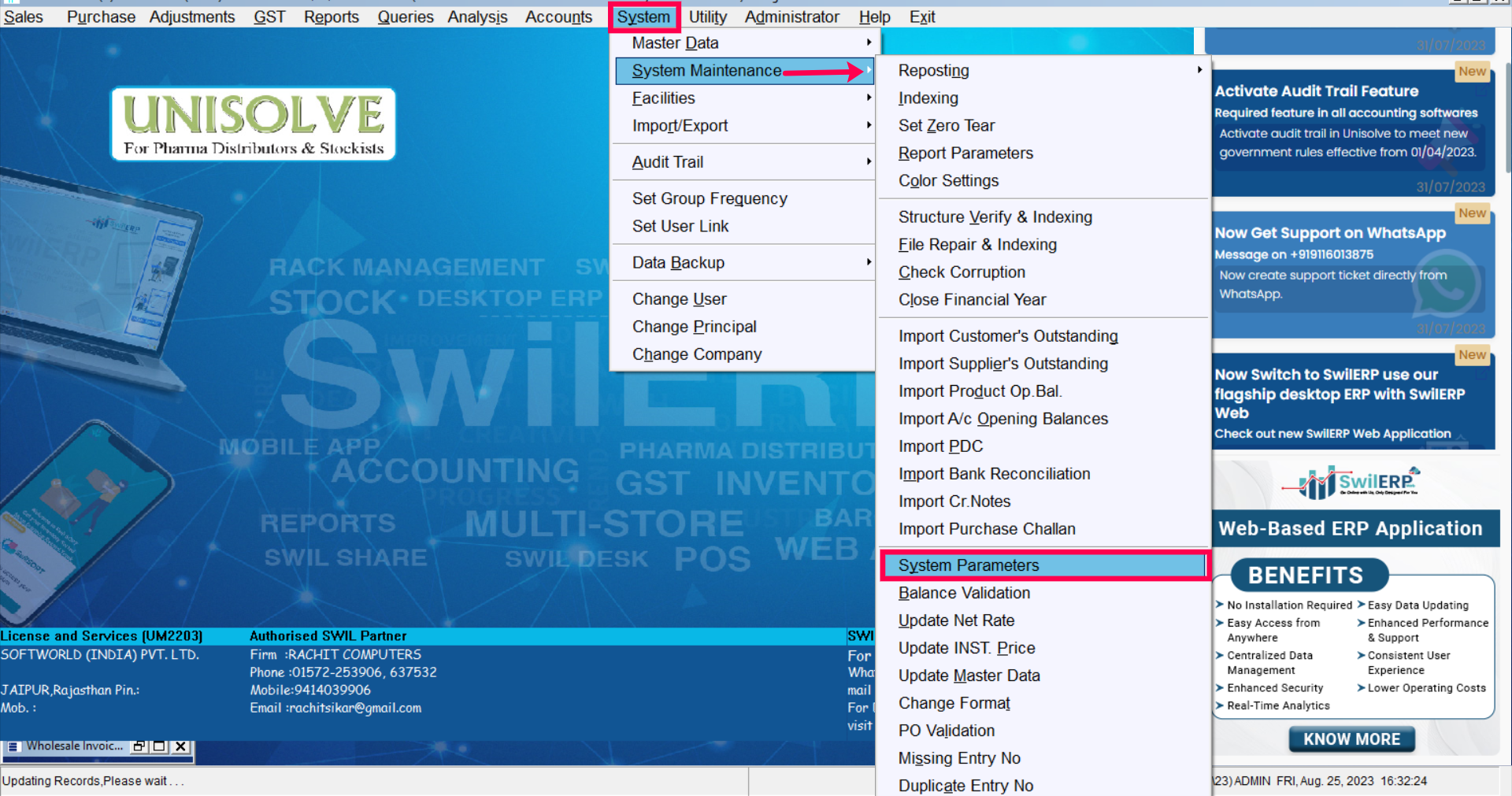
Task: Open the Analysis menu
Action: [478, 17]
